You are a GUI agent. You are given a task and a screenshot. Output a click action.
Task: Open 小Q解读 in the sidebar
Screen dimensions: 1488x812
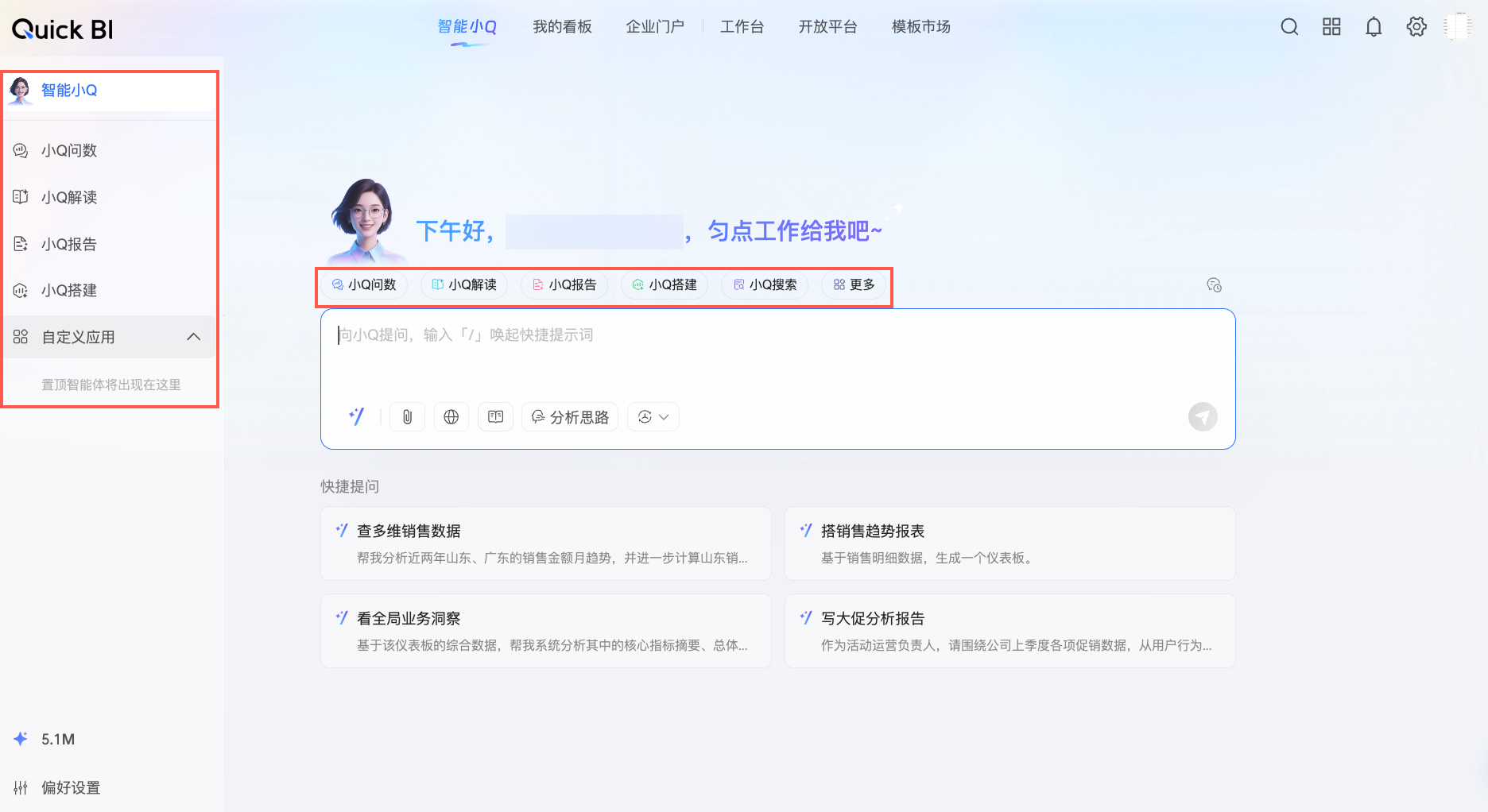(110, 197)
